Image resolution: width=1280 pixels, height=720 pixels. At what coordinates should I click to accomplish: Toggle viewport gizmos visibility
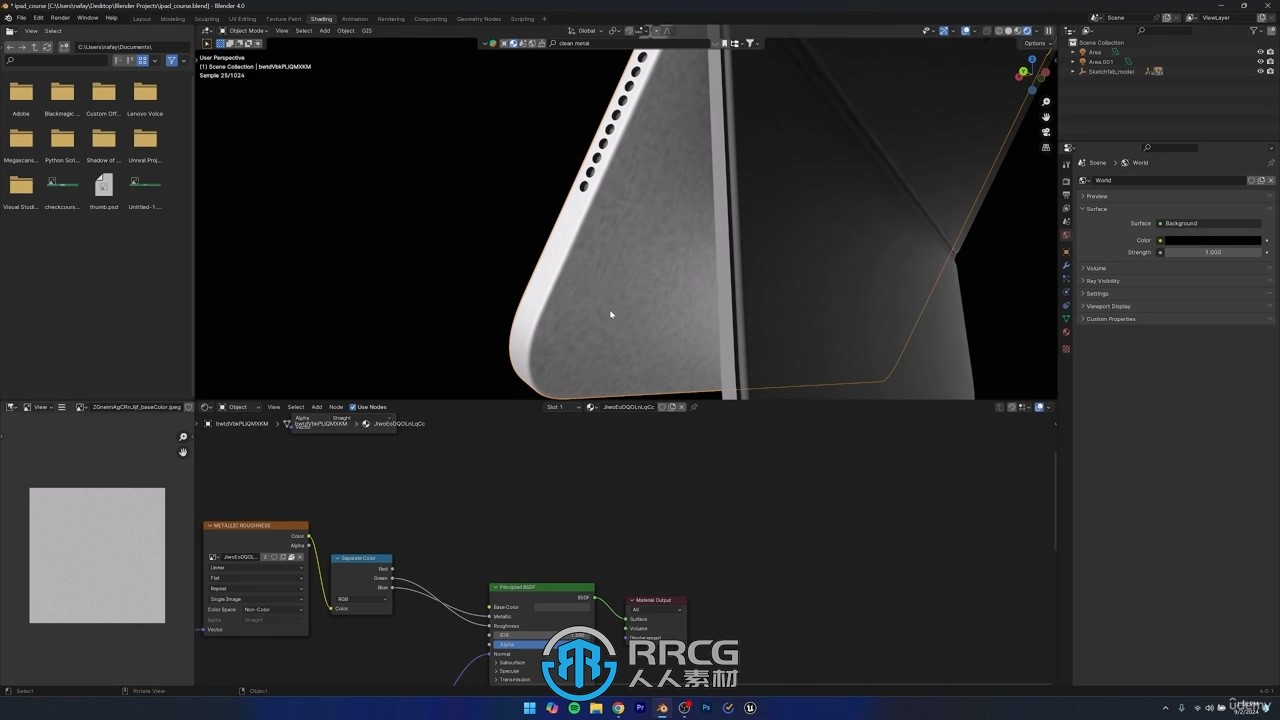[x=943, y=31]
